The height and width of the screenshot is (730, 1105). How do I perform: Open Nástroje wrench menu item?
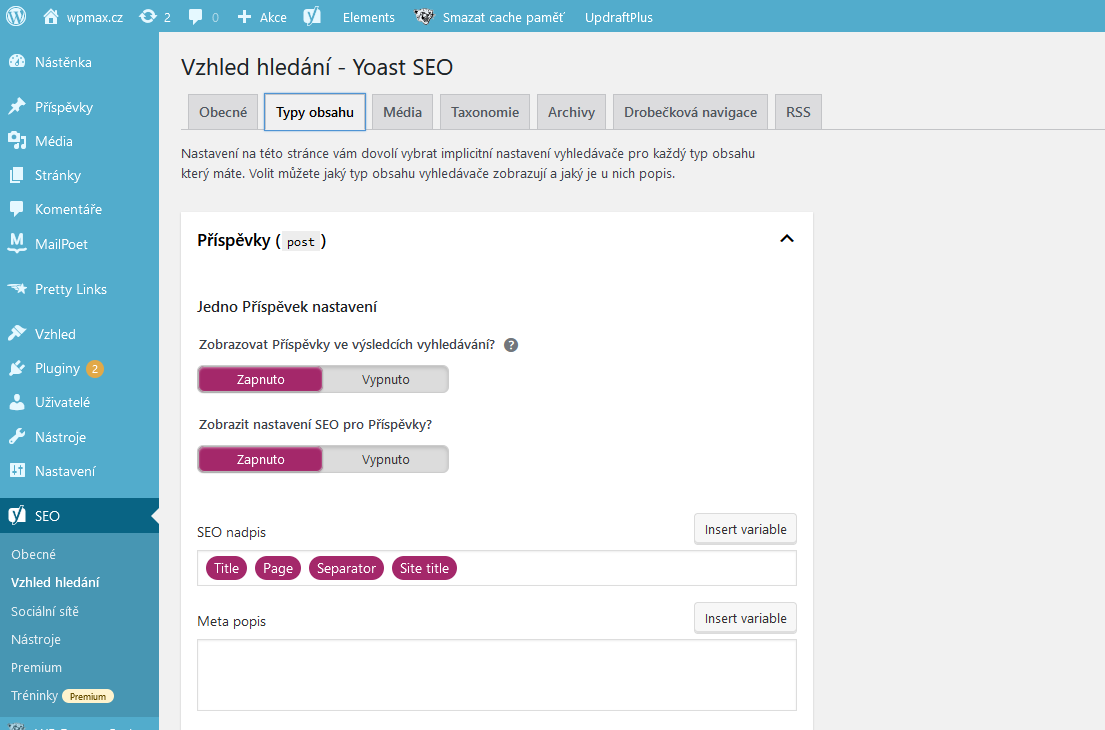[x=60, y=437]
